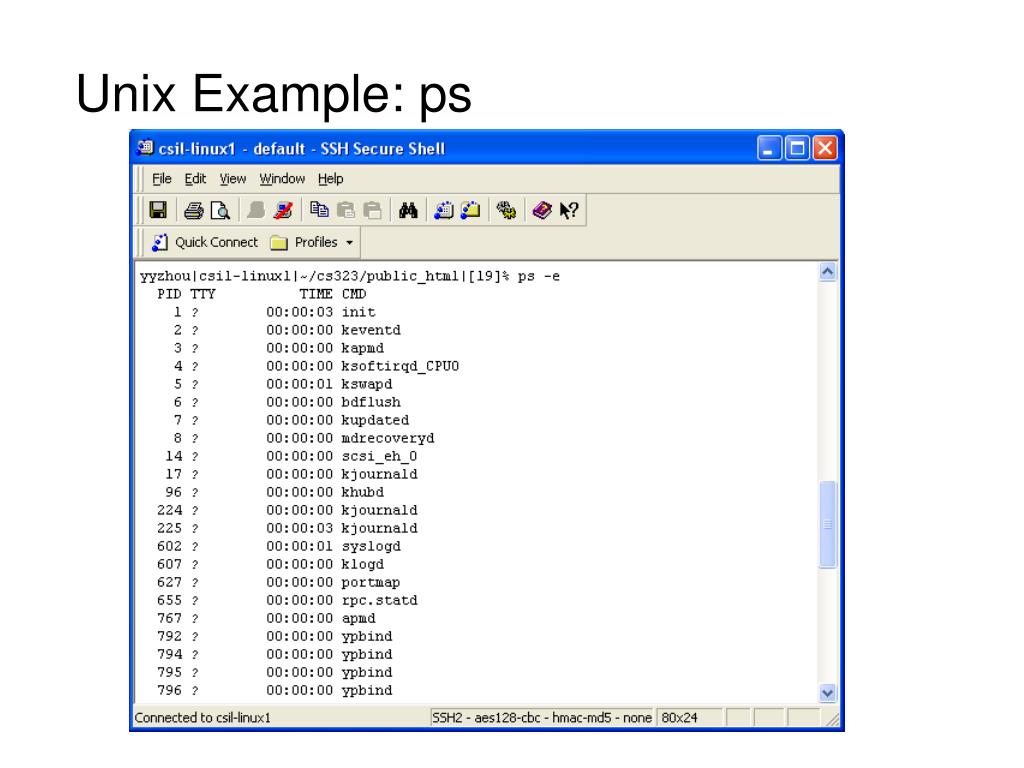The image size is (1024, 768).
Task: Click the scrollbar down arrow
Action: pyautogui.click(x=827, y=693)
